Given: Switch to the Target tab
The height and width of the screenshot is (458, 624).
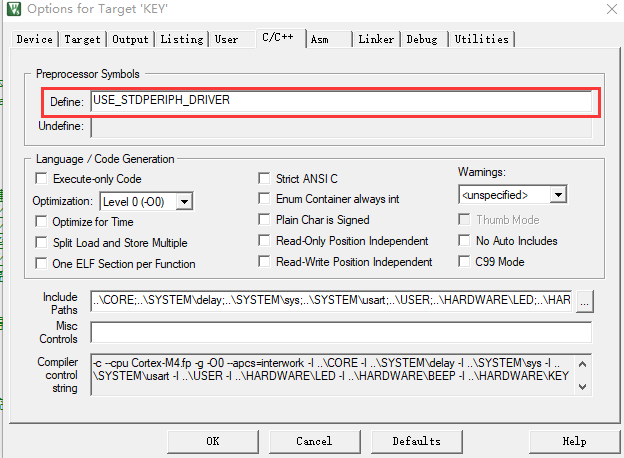Looking at the screenshot, I should (x=82, y=39).
